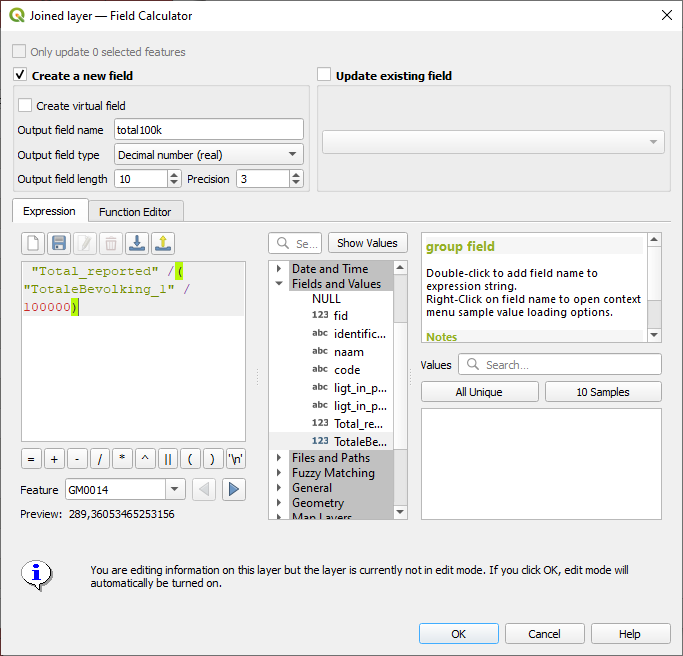Insert an opening parenthesis

190,459
